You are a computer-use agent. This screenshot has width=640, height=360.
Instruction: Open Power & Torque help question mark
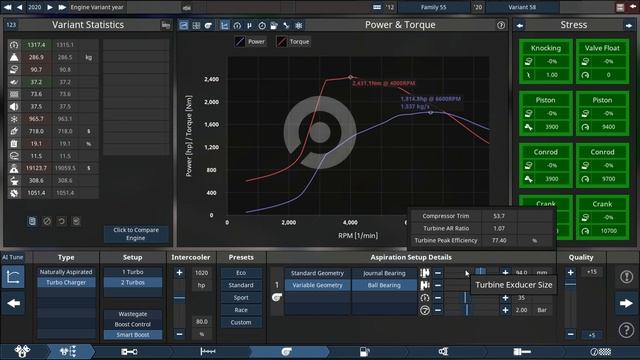501,25
